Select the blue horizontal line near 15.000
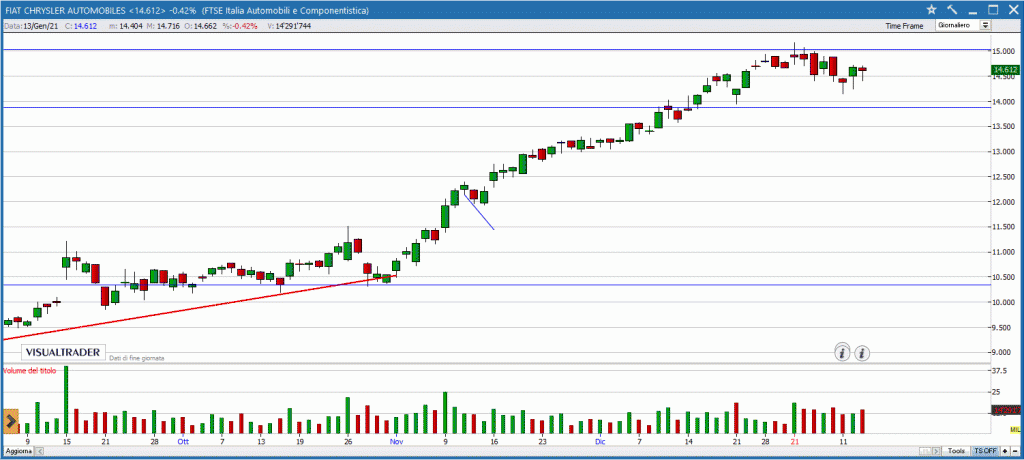Viewport: 1024px width, 460px height. click(496, 50)
